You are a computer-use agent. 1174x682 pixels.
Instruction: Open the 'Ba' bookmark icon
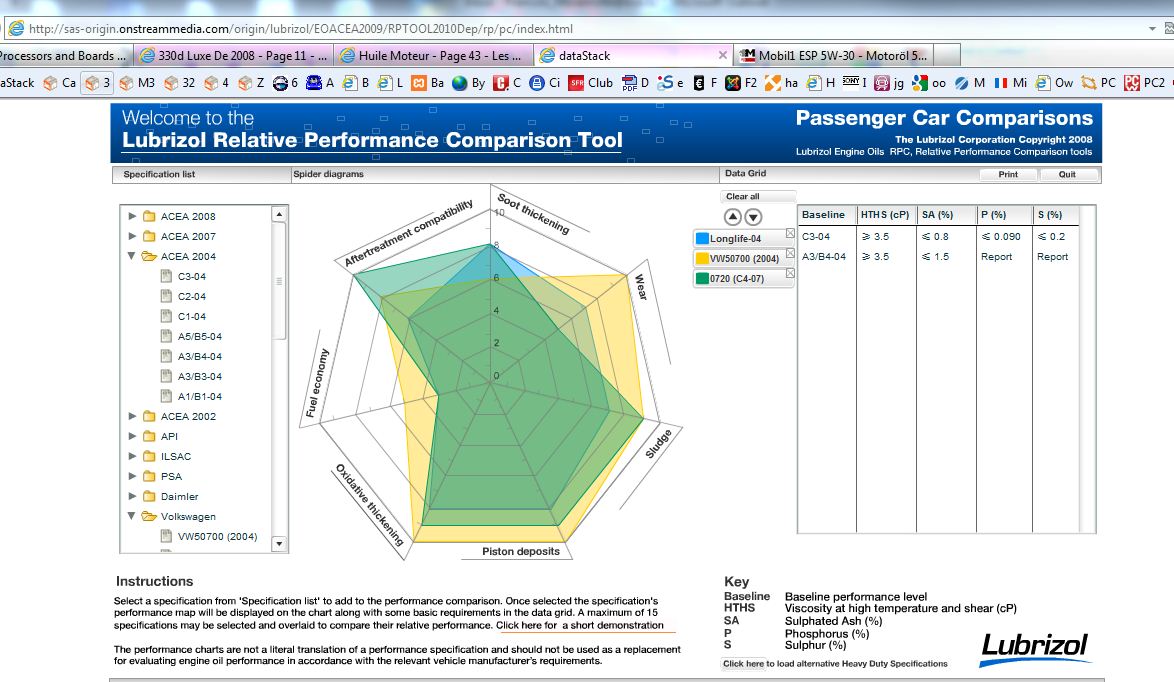[x=419, y=83]
